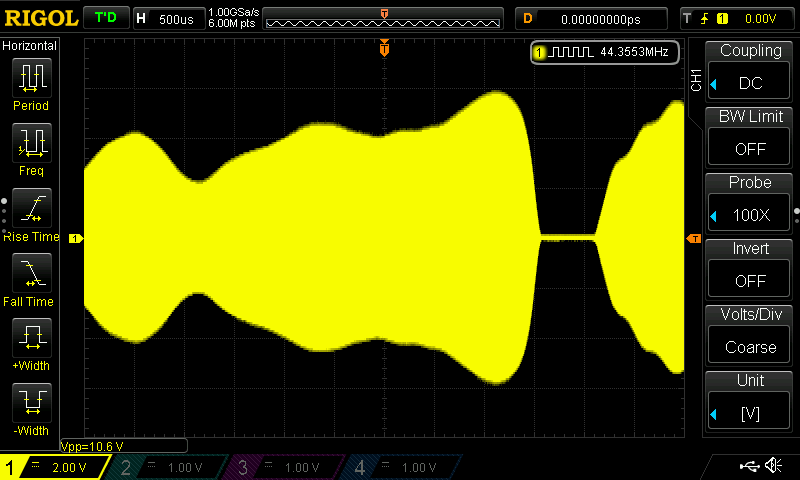
Task: Select the Fall Time measurement icon
Action: (x=32, y=272)
